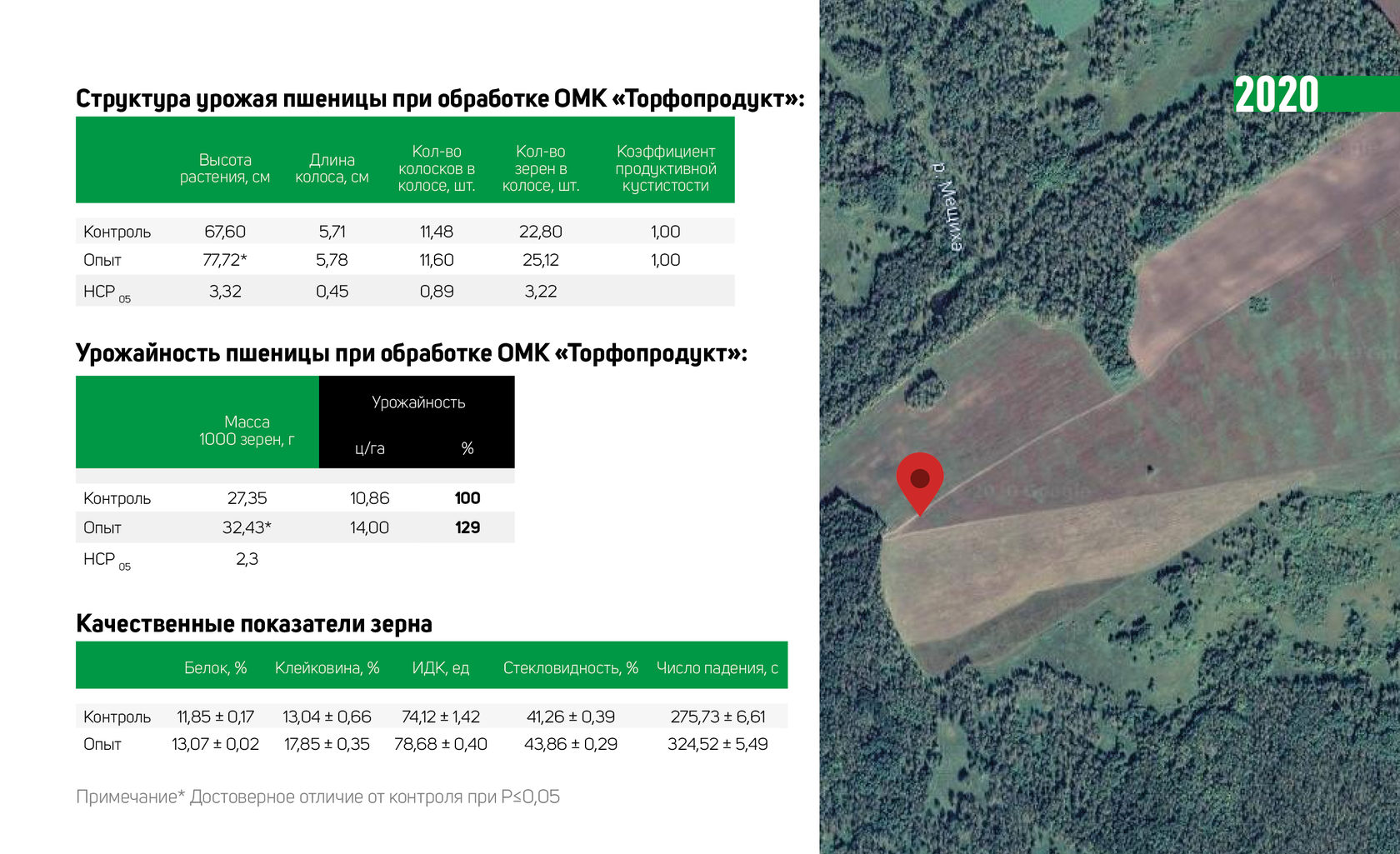1400x854 pixels.
Task: Select cell value 11,48
Action: coord(437,232)
